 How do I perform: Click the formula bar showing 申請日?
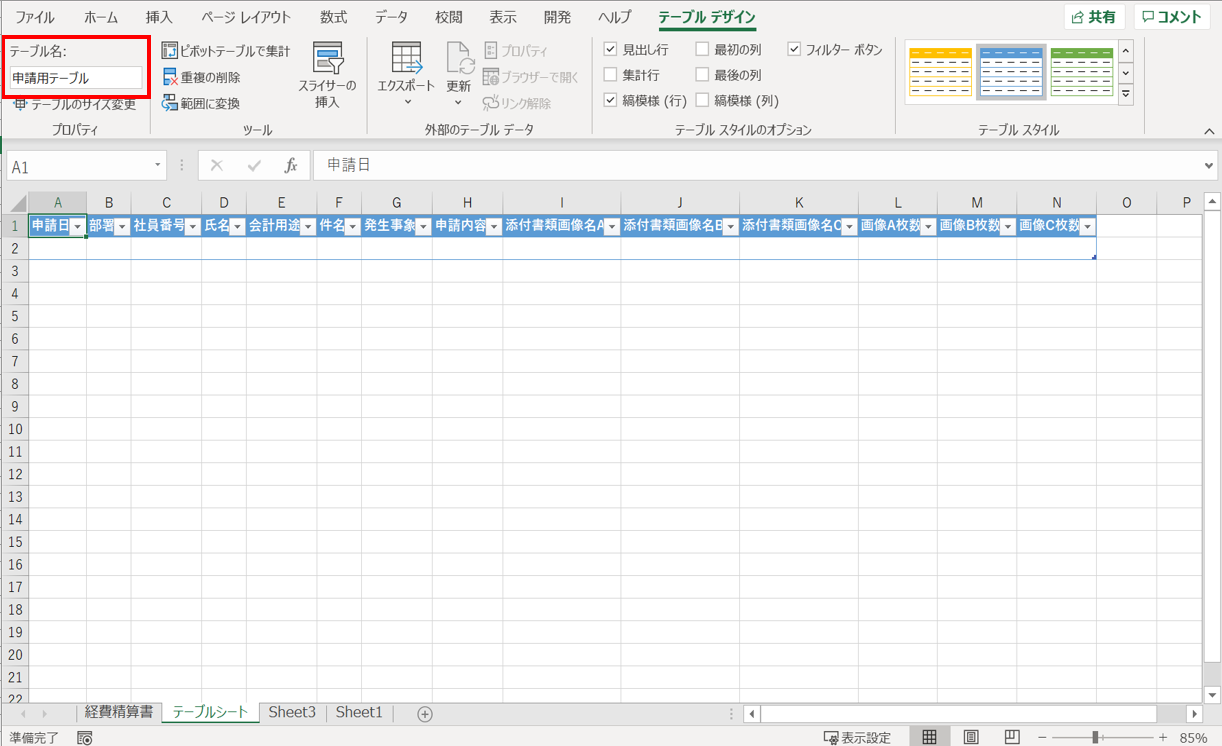pos(760,166)
